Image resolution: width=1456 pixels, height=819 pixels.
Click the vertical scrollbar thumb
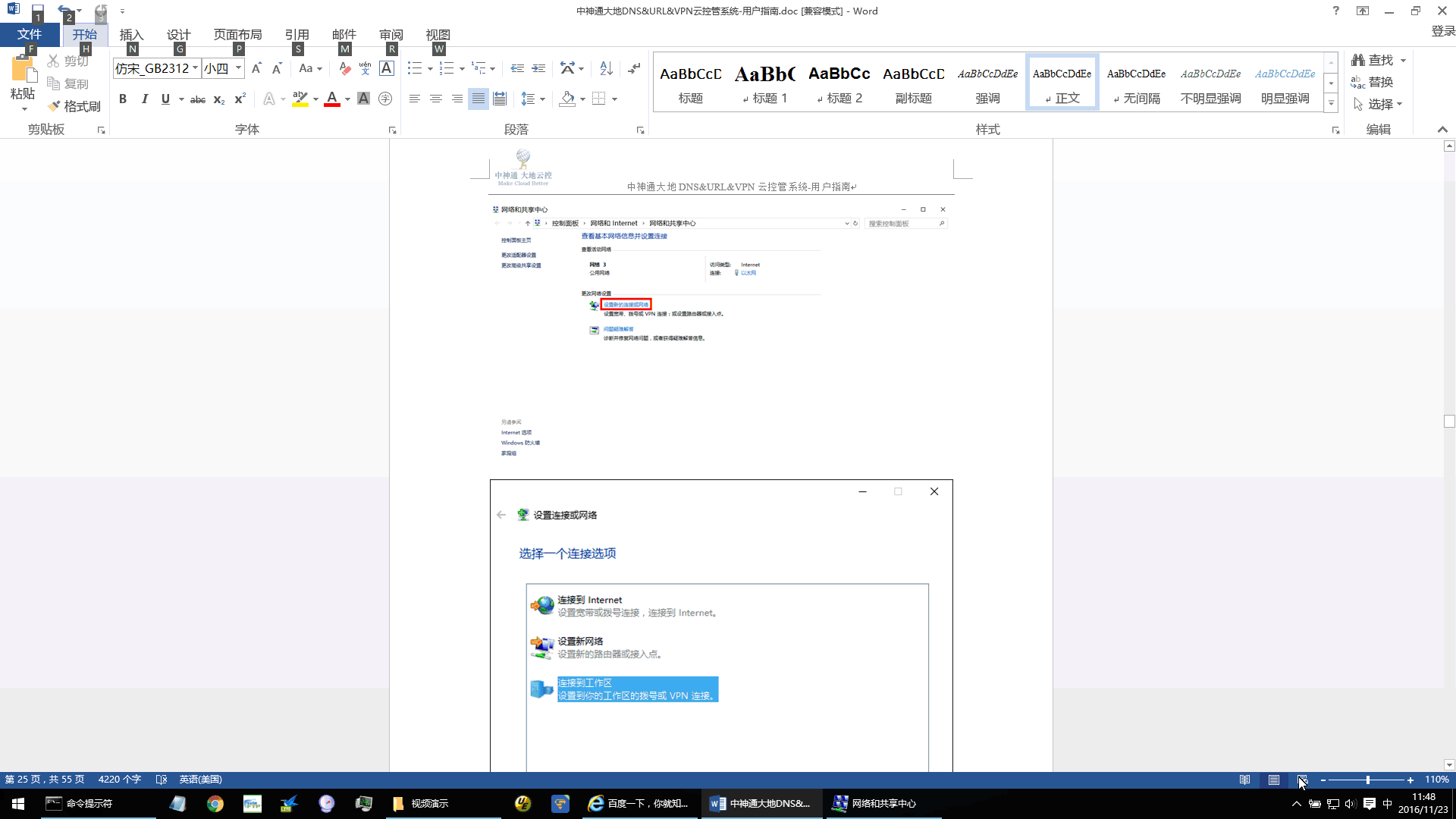pyautogui.click(x=1449, y=421)
